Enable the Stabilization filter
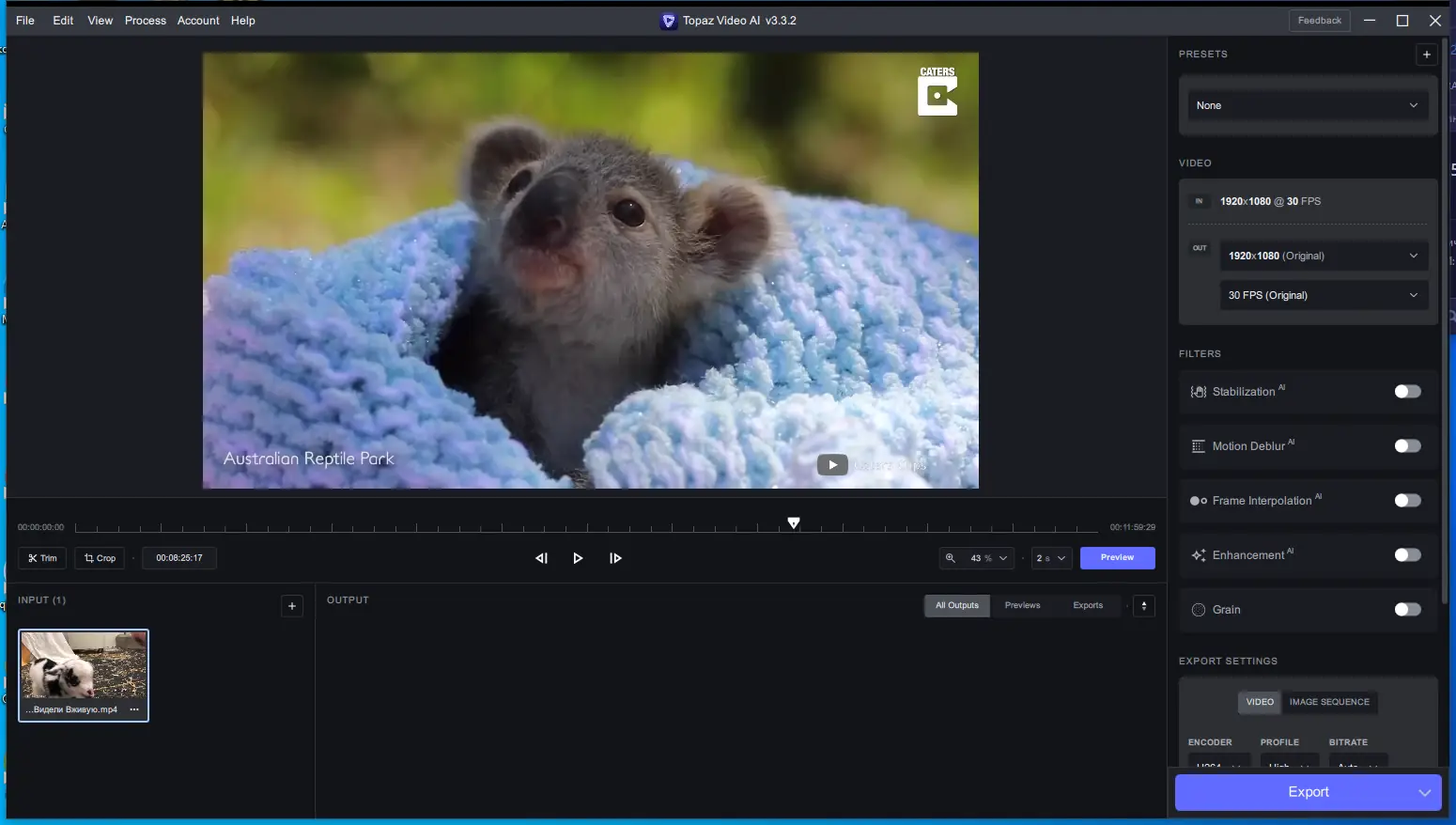1456x825 pixels. point(1406,392)
